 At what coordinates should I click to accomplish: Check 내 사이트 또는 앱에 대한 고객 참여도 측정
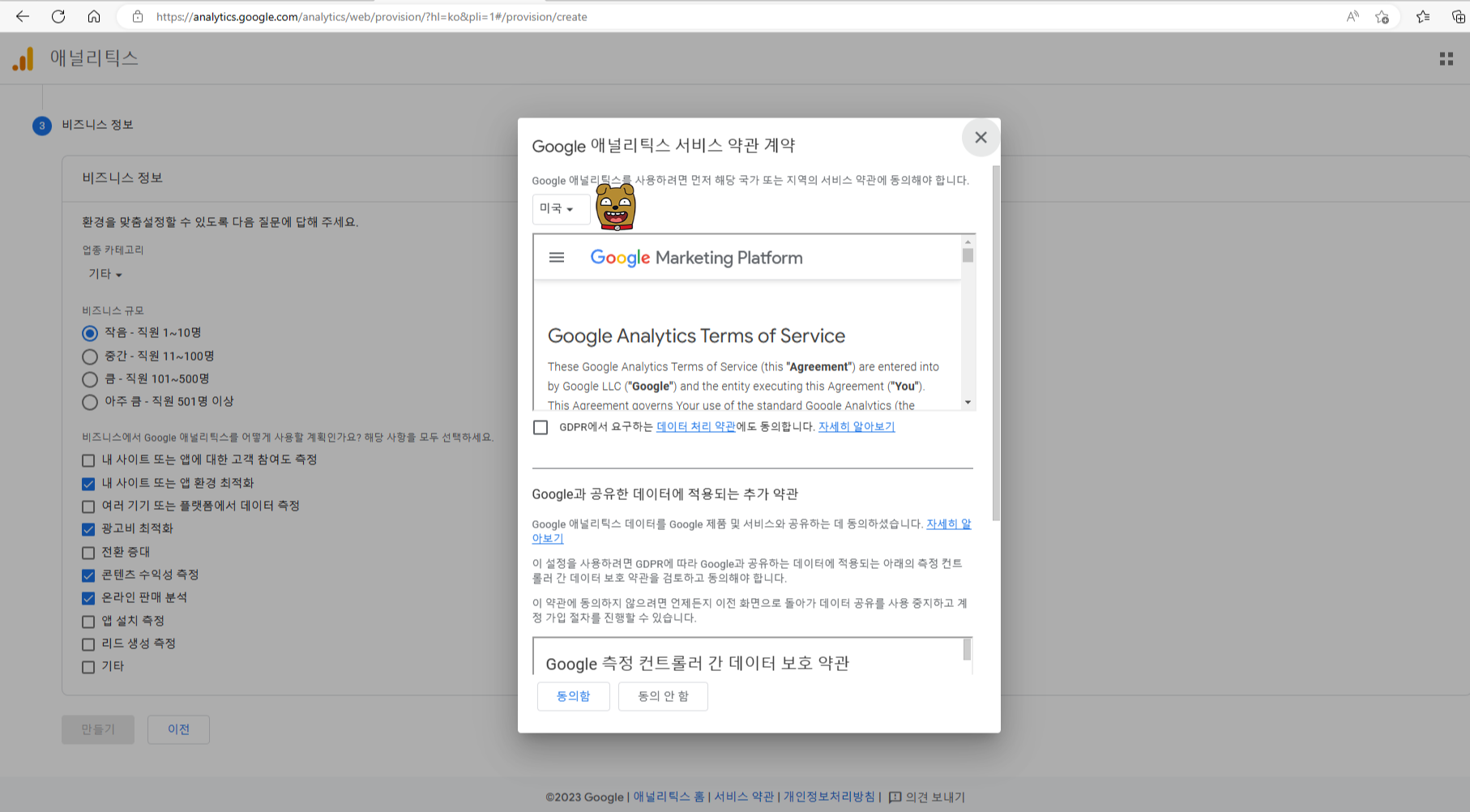point(88,460)
